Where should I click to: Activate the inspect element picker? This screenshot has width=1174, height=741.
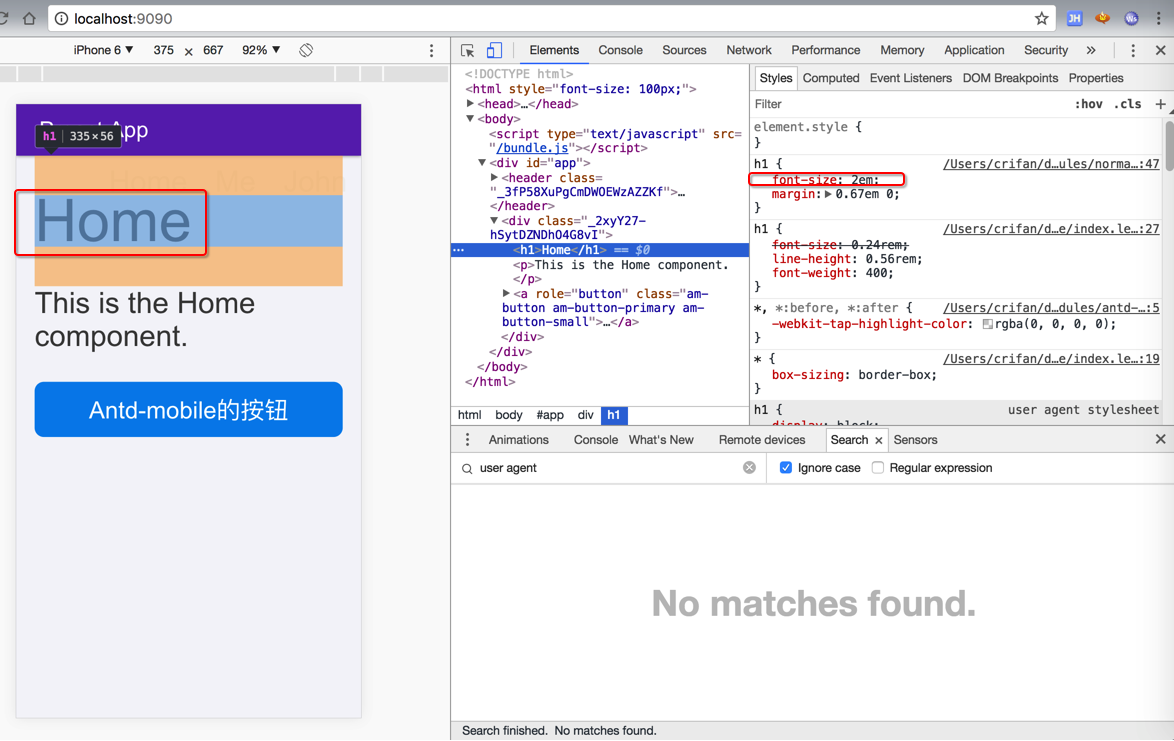[467, 50]
